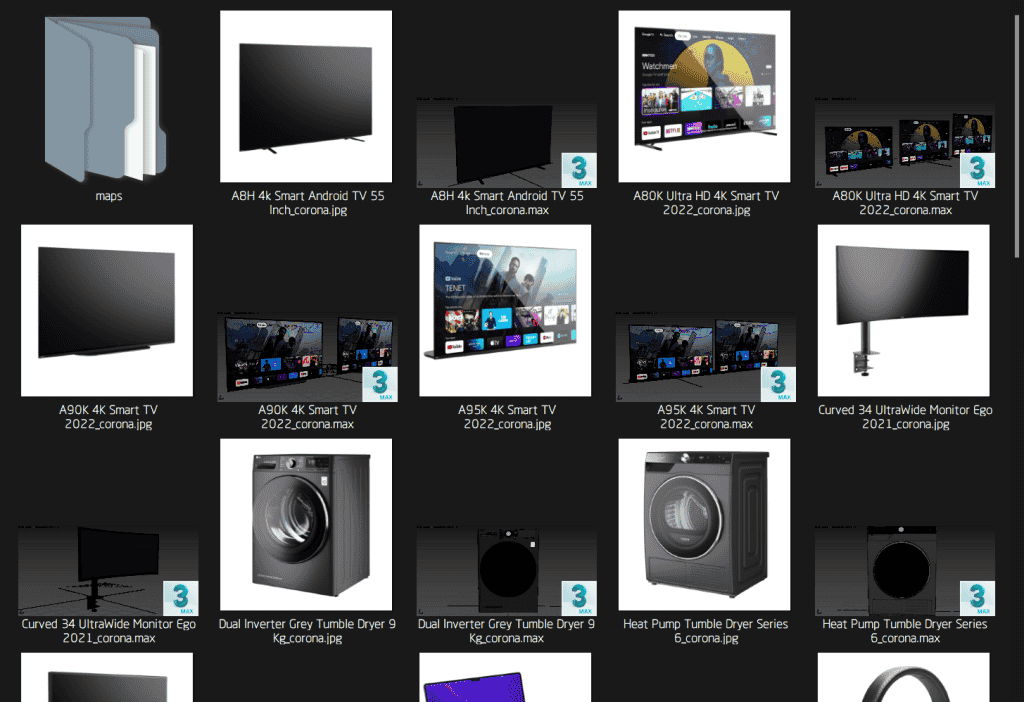The width and height of the screenshot is (1024, 702).
Task: Open the maps folder
Action: 104,98
